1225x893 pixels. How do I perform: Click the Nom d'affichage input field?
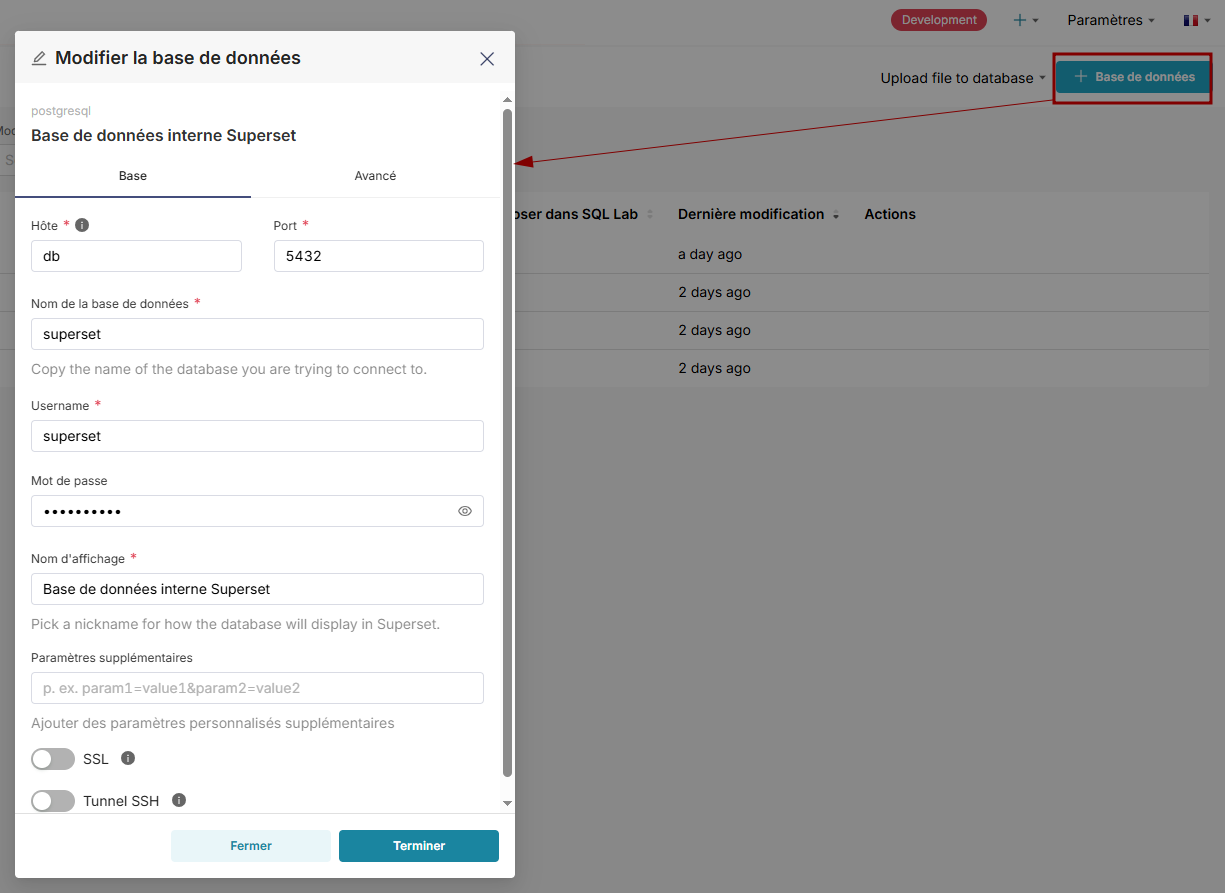point(257,589)
